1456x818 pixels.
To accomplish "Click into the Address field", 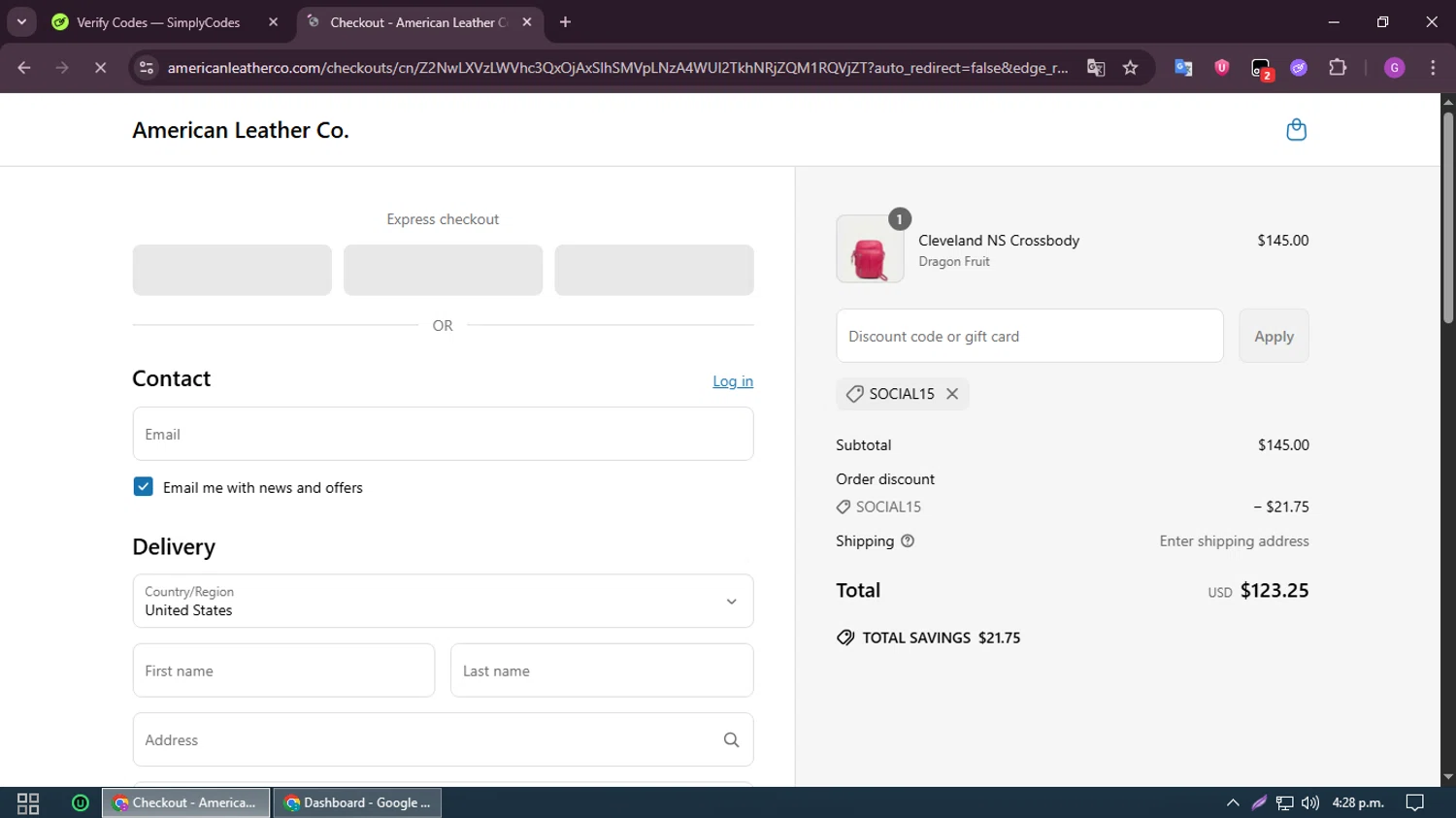I will click(x=443, y=739).
